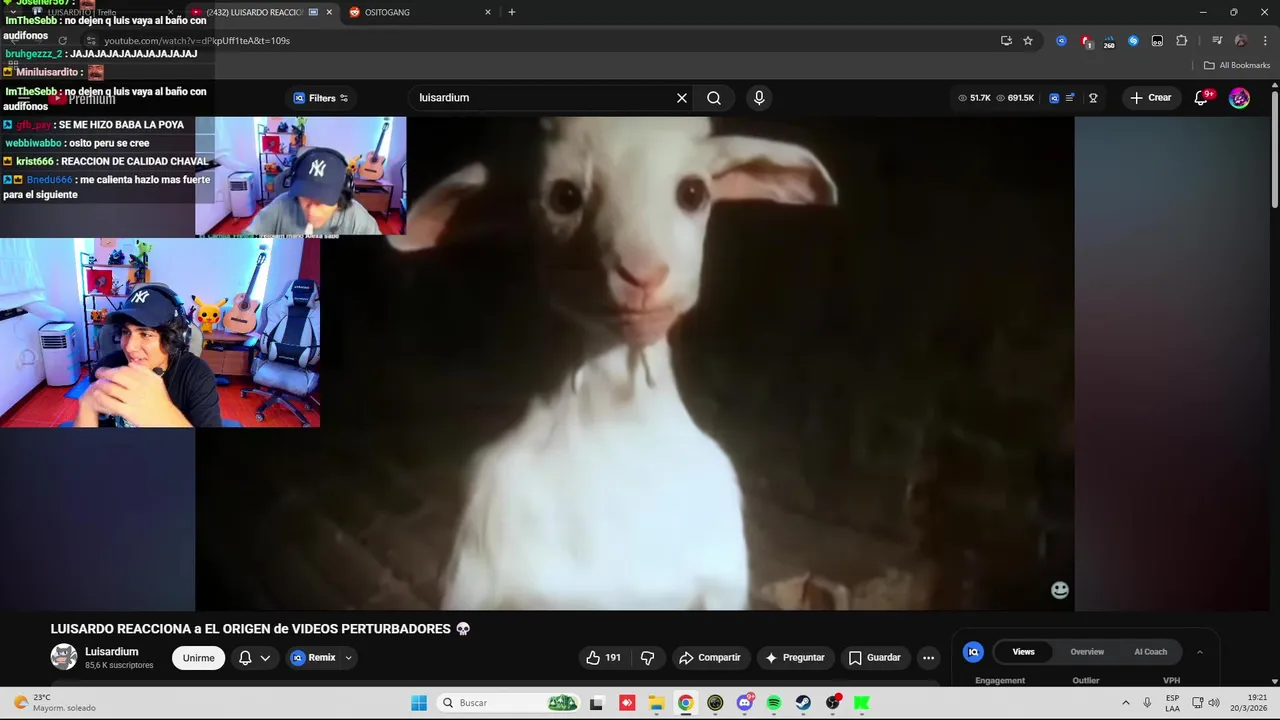Click the vidIQ logo in the side panel

coord(973,652)
